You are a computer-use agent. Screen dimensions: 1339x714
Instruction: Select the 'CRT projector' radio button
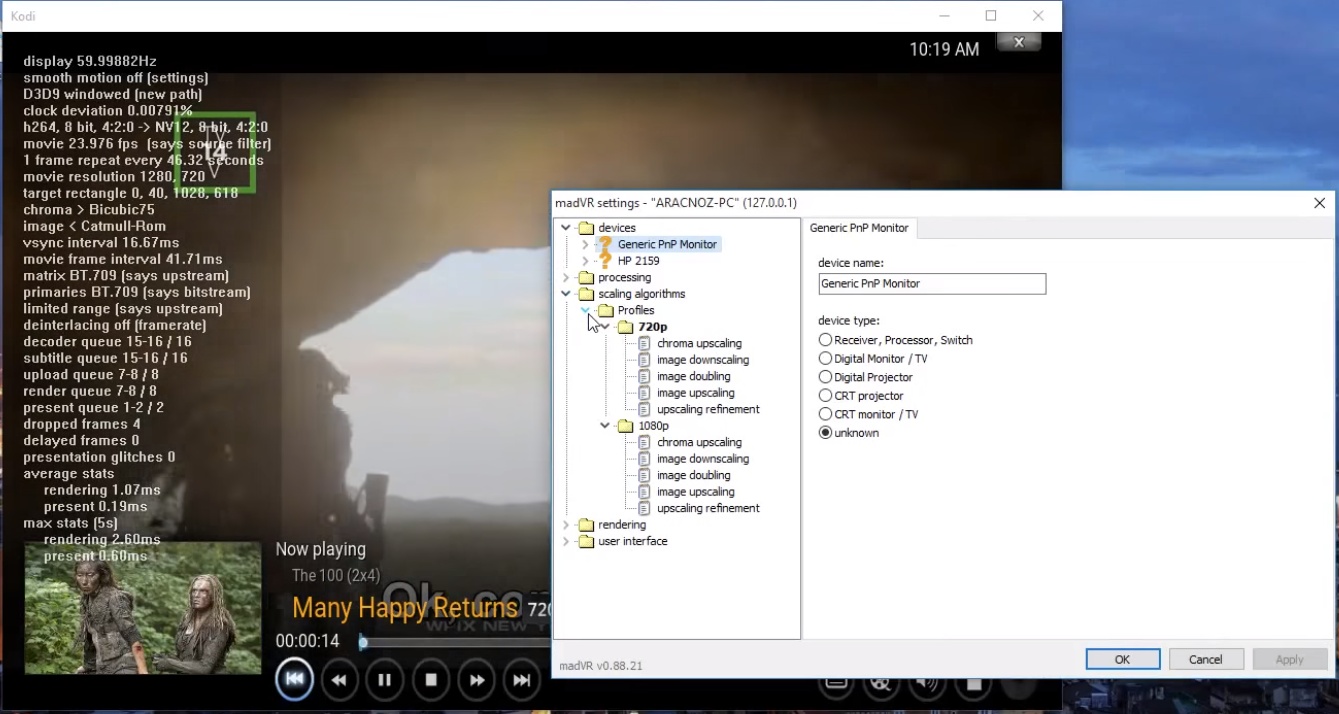coord(826,396)
